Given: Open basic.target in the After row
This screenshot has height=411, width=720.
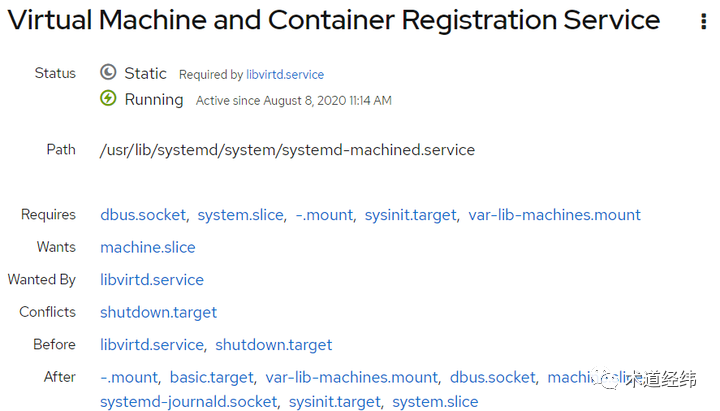Looking at the screenshot, I should [211, 377].
